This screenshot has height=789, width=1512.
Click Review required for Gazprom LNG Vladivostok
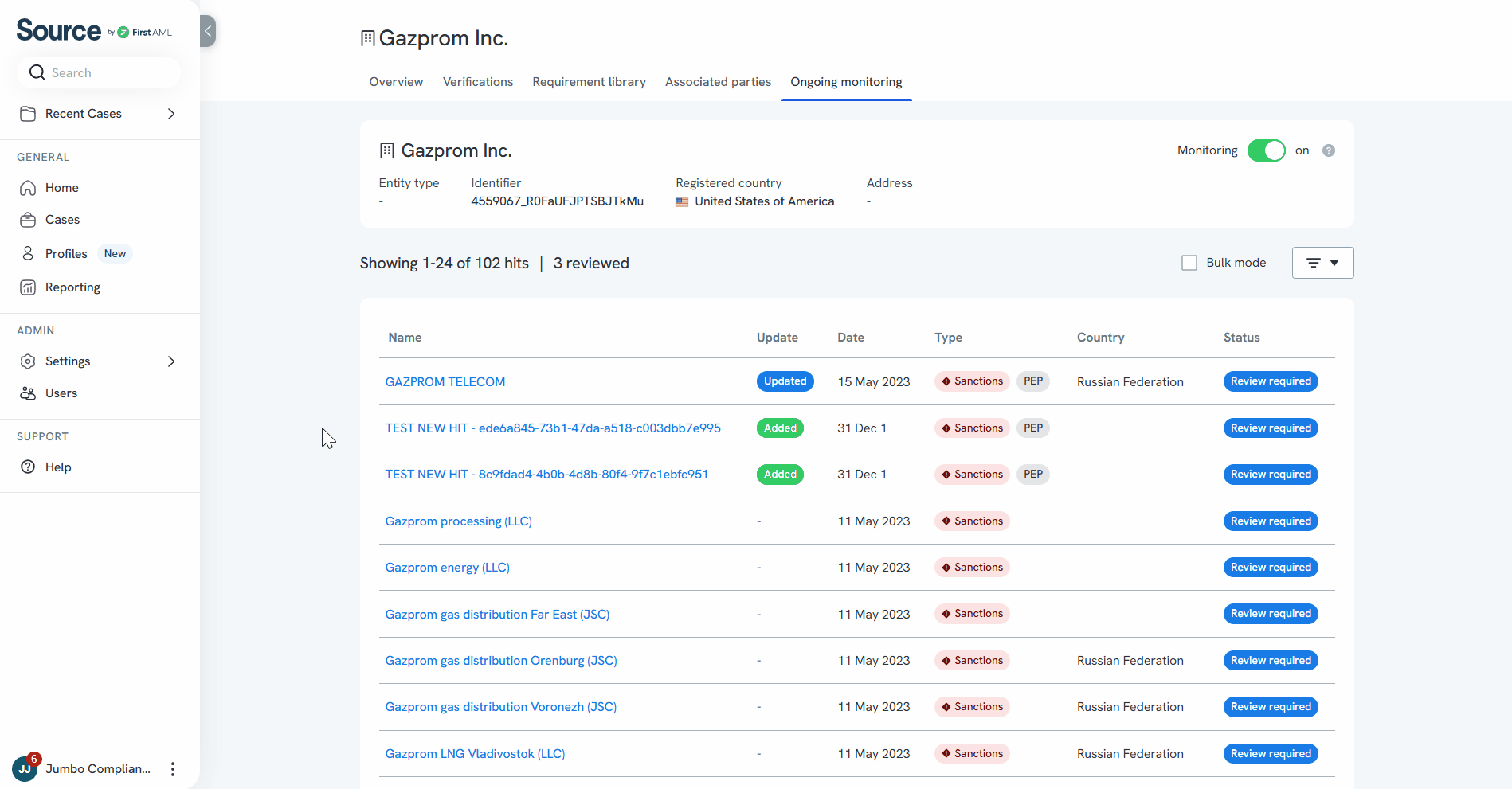point(1271,754)
